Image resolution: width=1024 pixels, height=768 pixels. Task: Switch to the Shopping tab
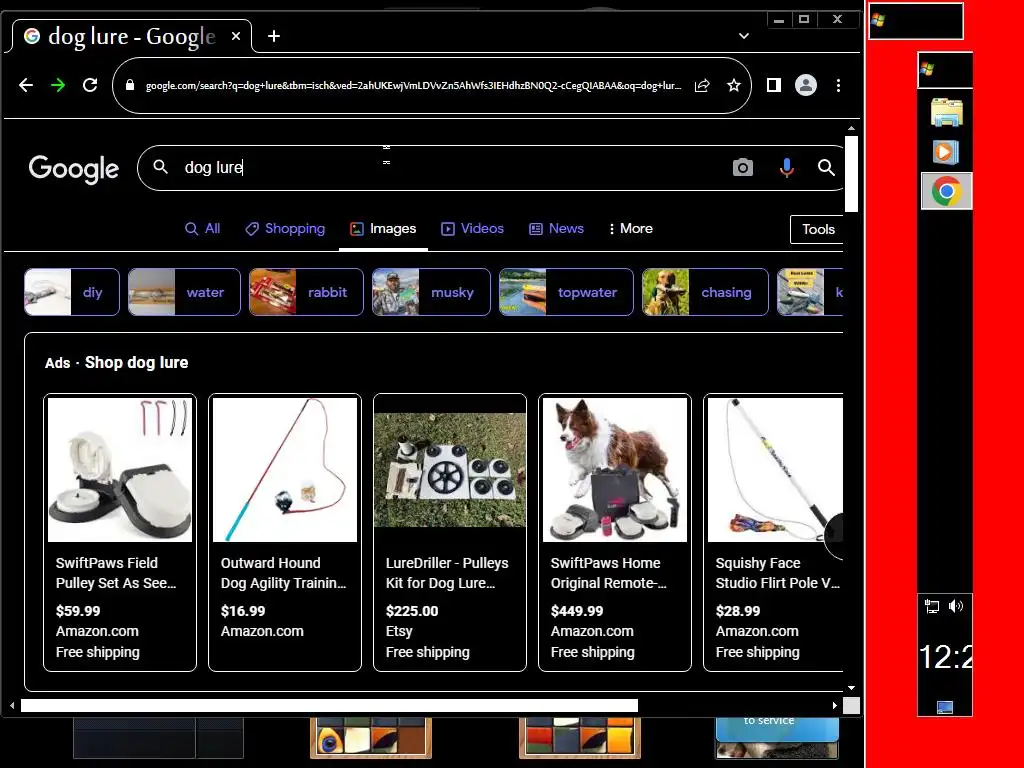[285, 229]
